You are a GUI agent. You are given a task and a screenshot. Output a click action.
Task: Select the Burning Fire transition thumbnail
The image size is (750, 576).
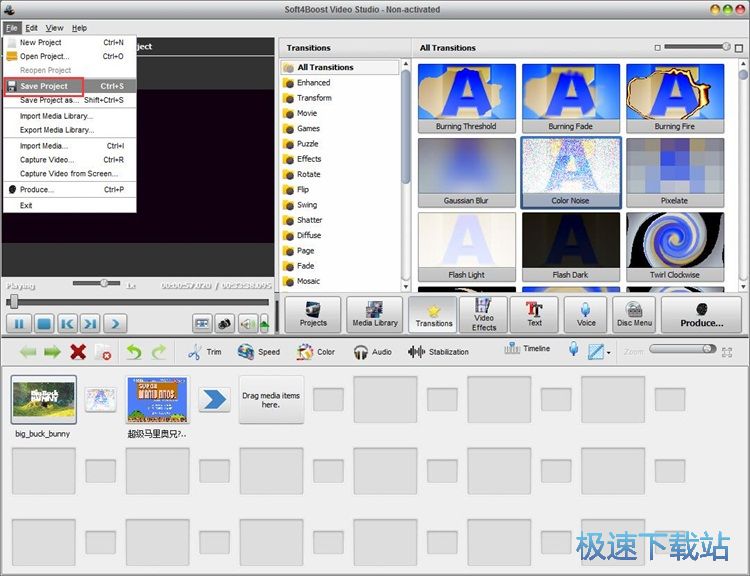(x=675, y=98)
